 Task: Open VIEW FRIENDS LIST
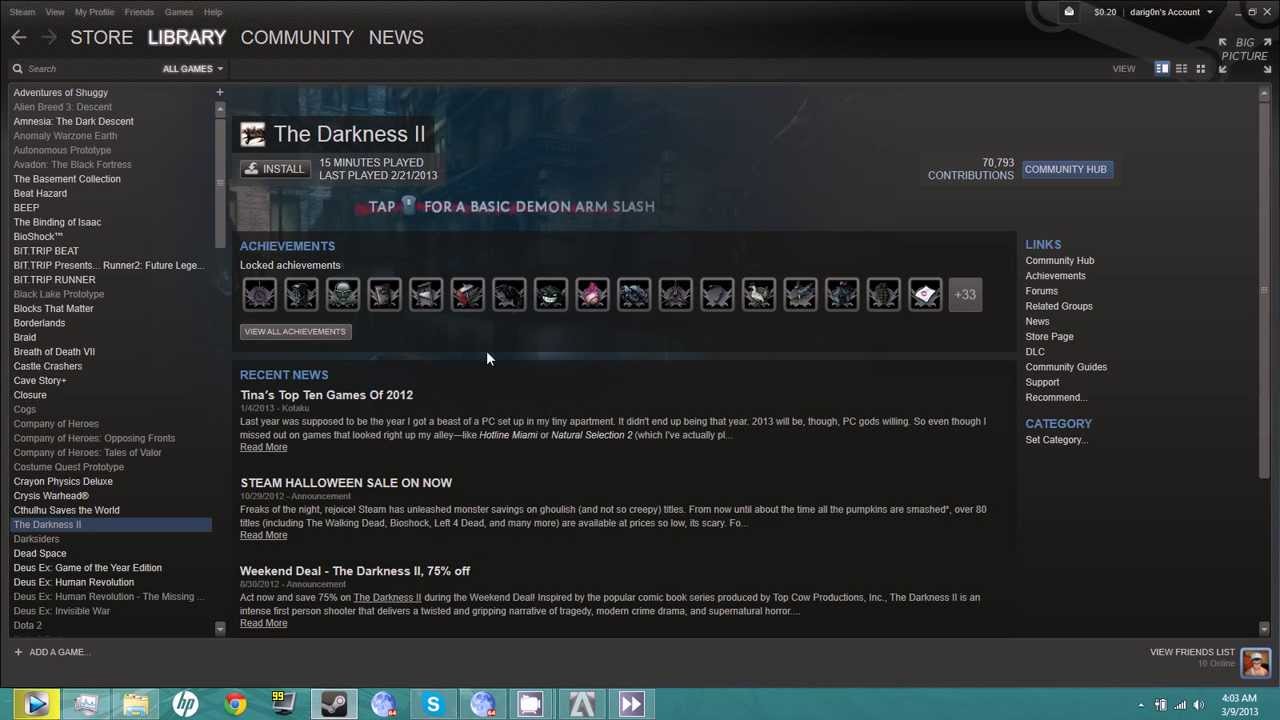coord(1192,652)
